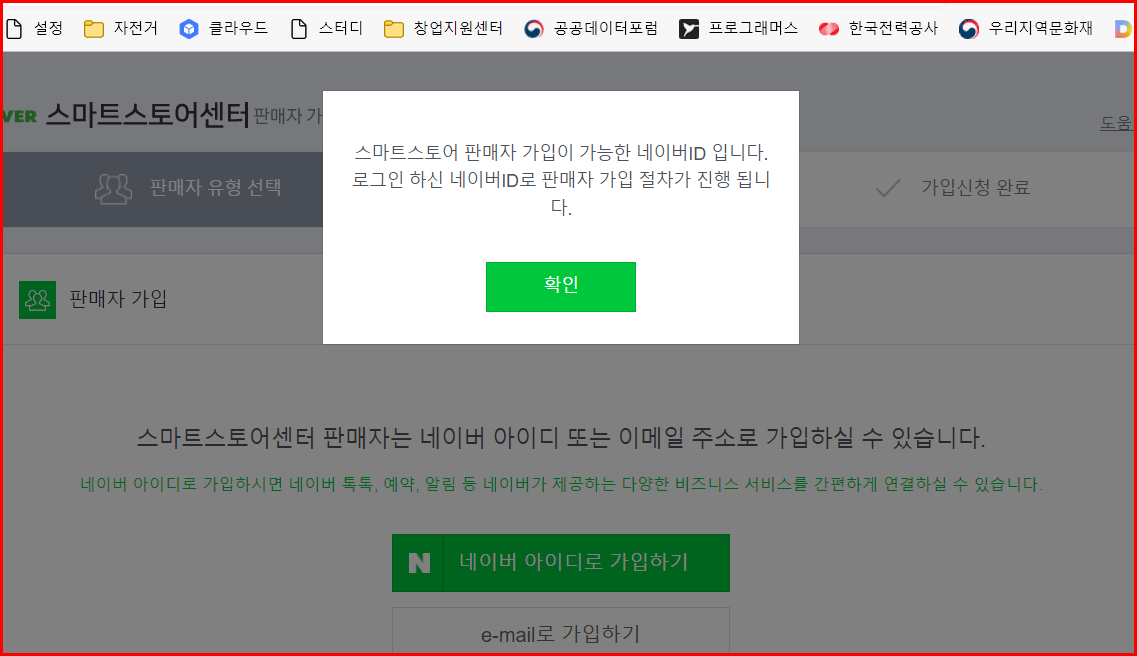Image resolution: width=1137 pixels, height=656 pixels.
Task: Click the 한국전력공사 red logo icon
Action: 829,29
